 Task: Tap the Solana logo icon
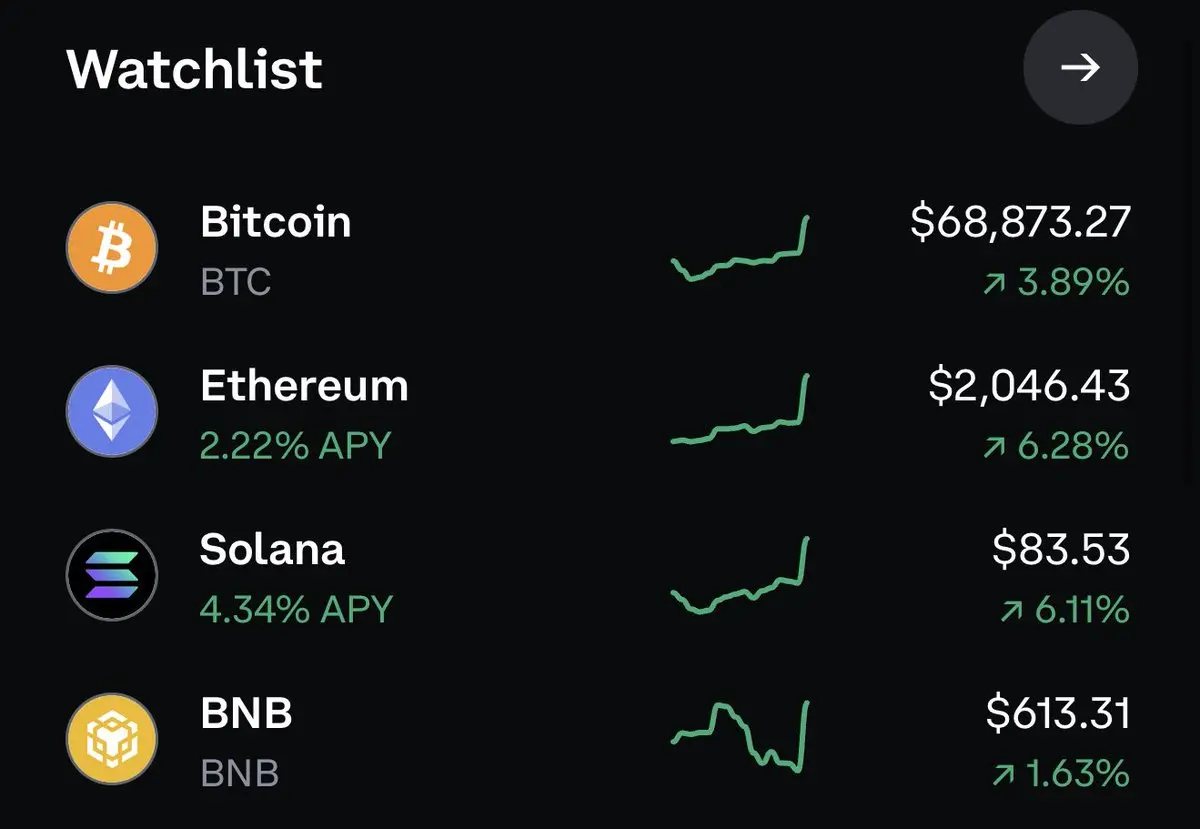point(111,576)
